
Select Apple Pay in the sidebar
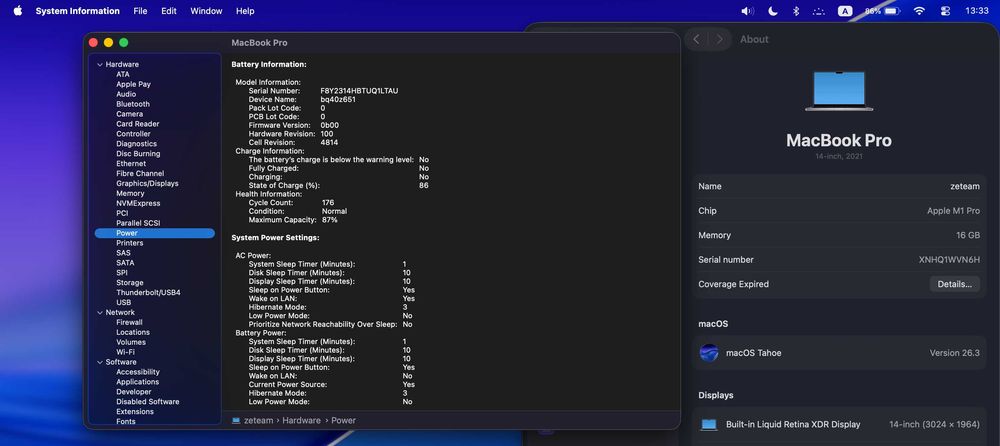coord(133,84)
